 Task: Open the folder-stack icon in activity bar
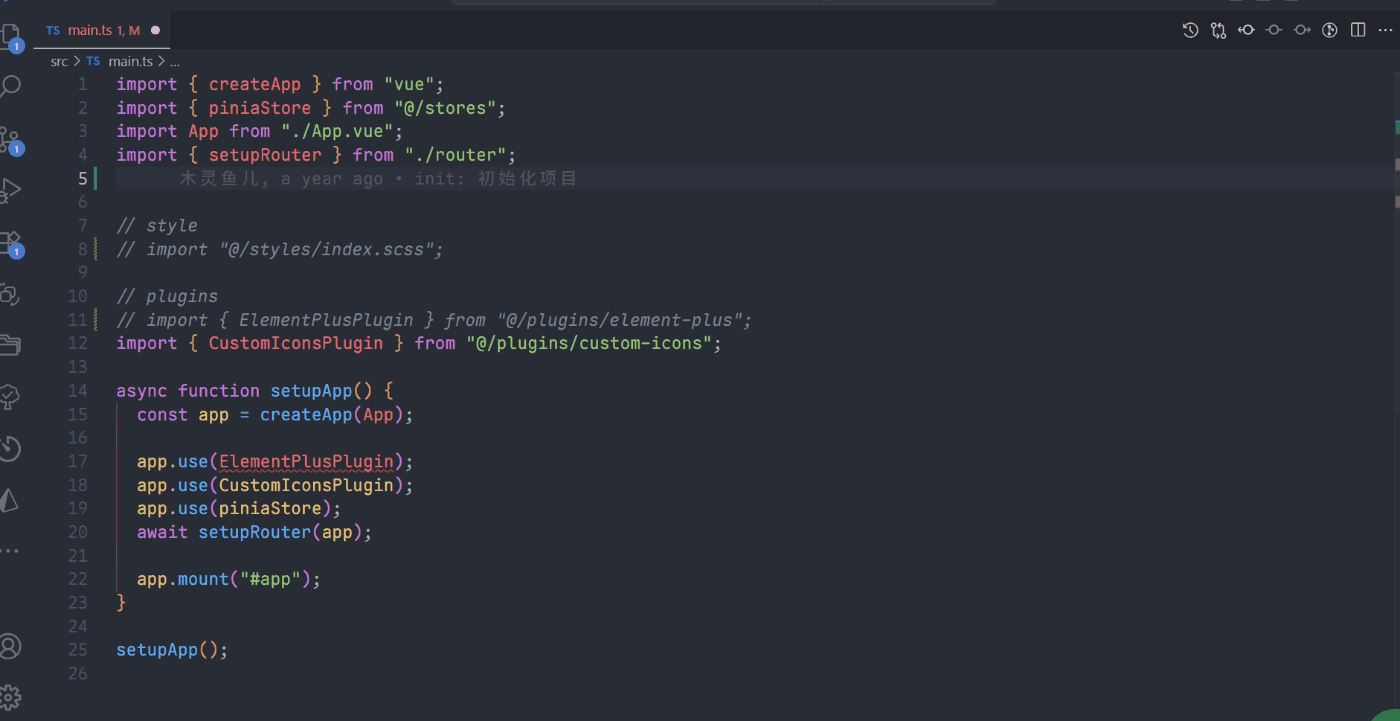[x=10, y=346]
